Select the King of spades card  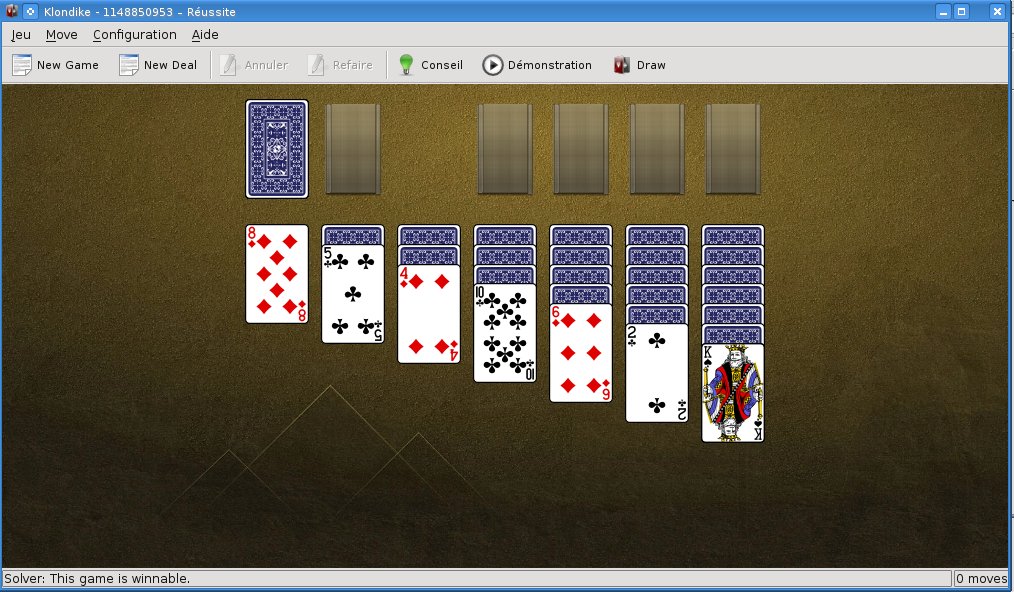click(x=733, y=393)
